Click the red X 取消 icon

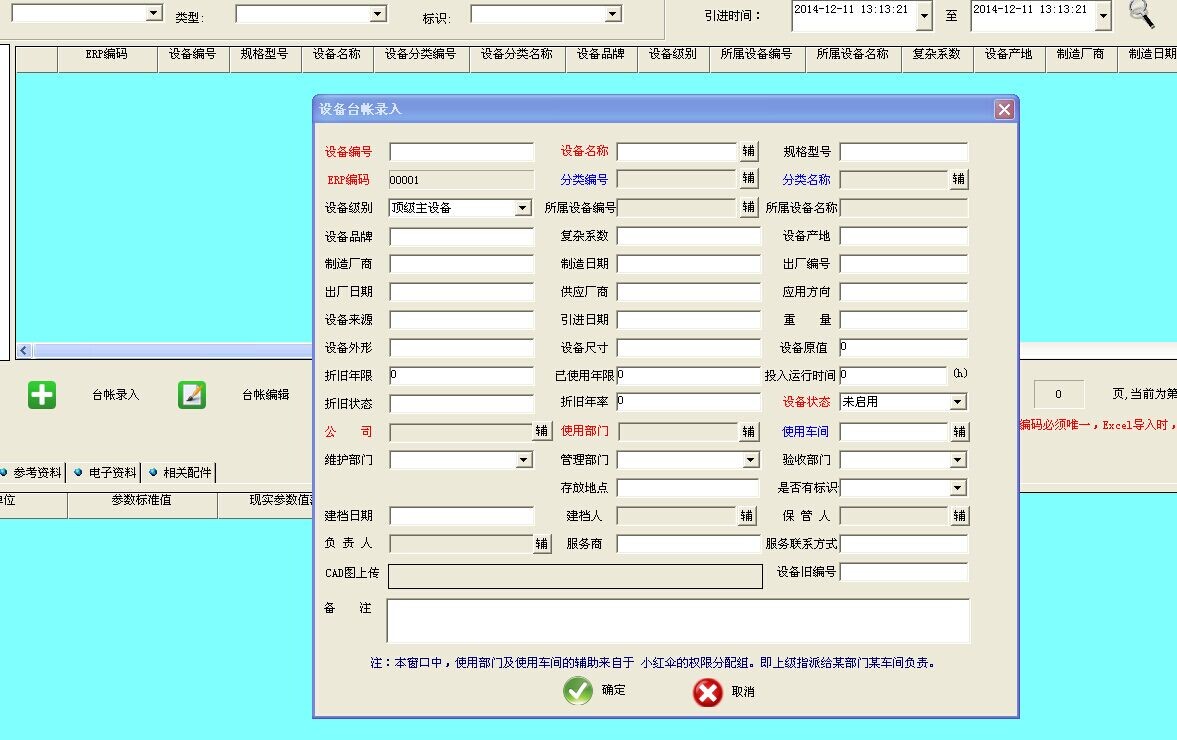pos(708,692)
